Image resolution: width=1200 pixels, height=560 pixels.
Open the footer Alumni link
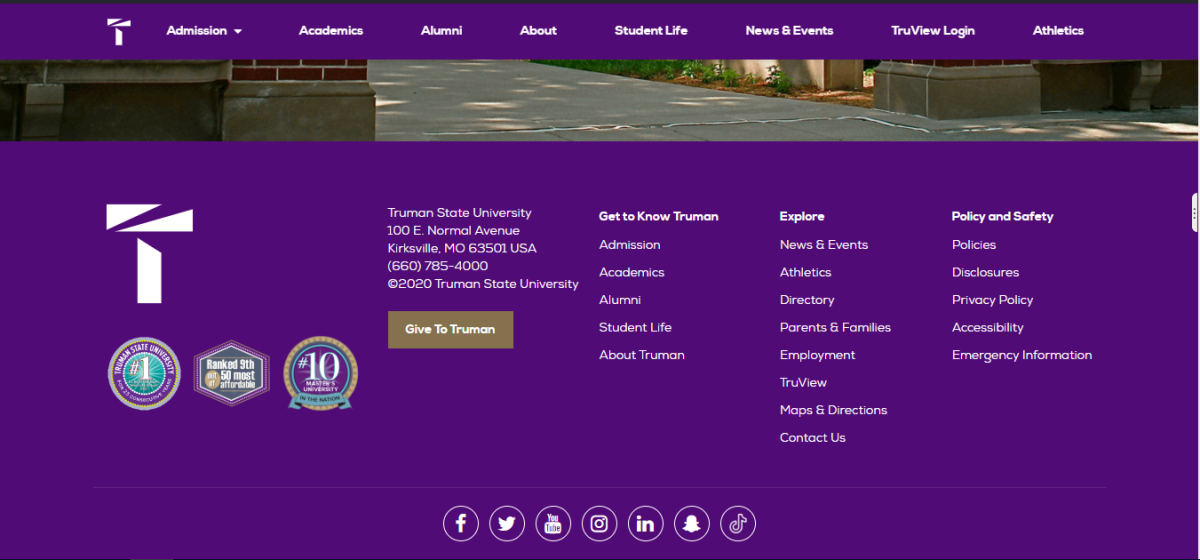coord(620,300)
